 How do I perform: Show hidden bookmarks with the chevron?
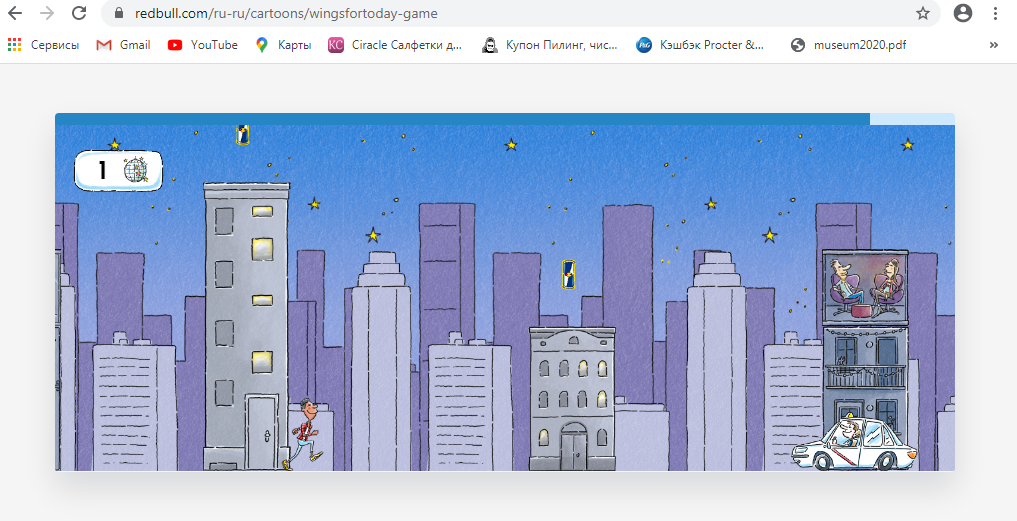[x=993, y=45]
